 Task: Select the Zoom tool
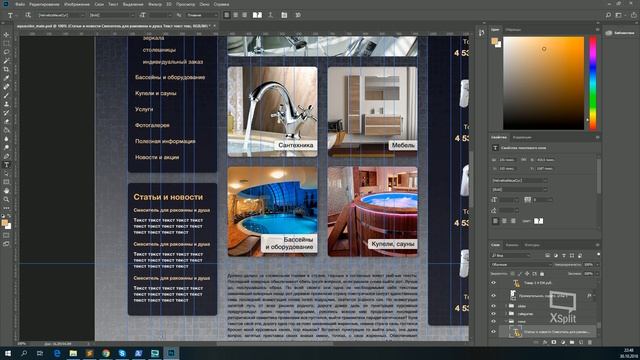click(x=6, y=199)
